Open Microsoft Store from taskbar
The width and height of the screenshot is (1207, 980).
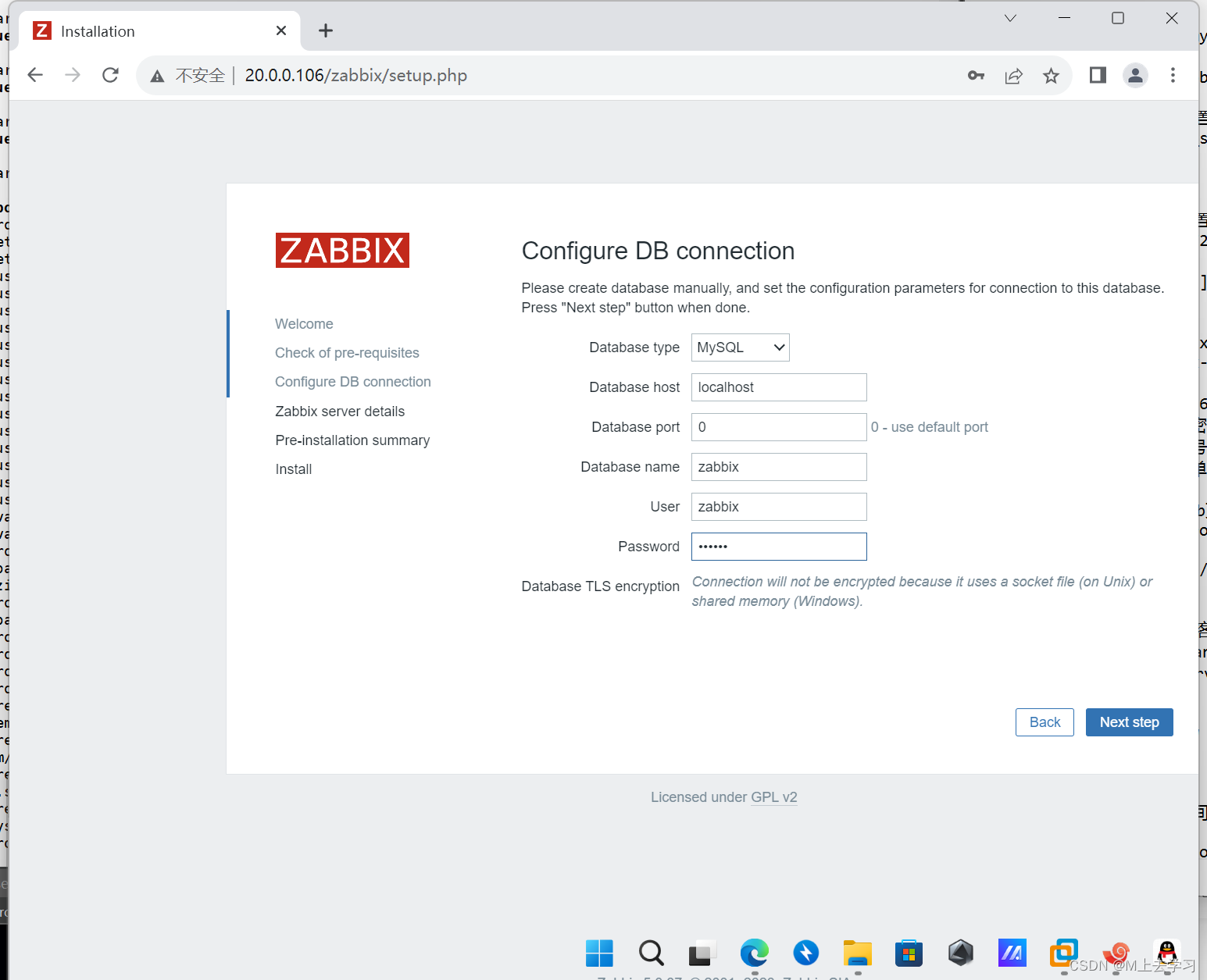click(909, 953)
